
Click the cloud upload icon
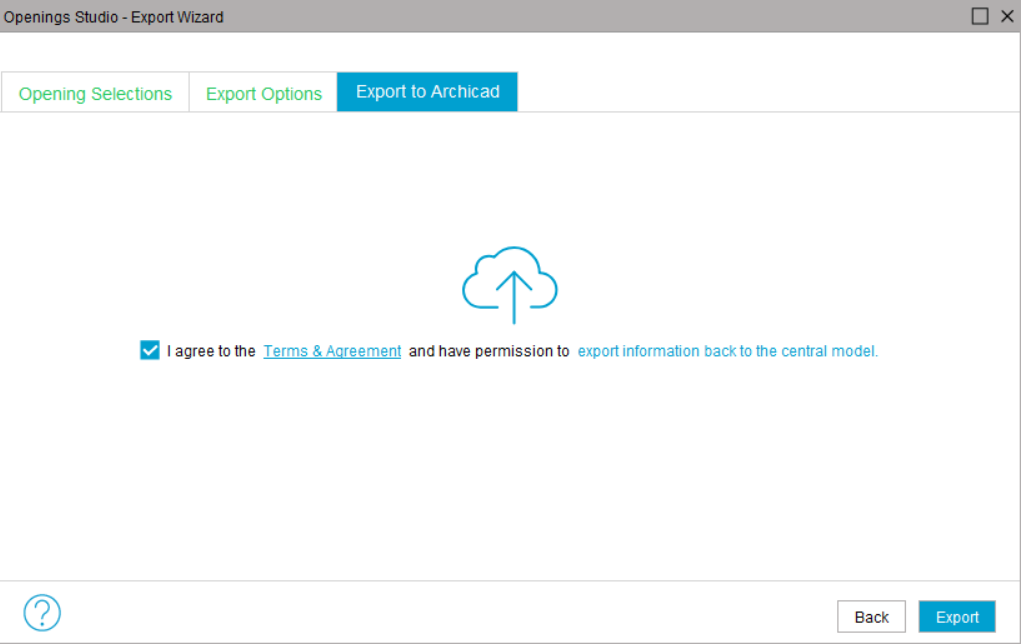pos(510,285)
